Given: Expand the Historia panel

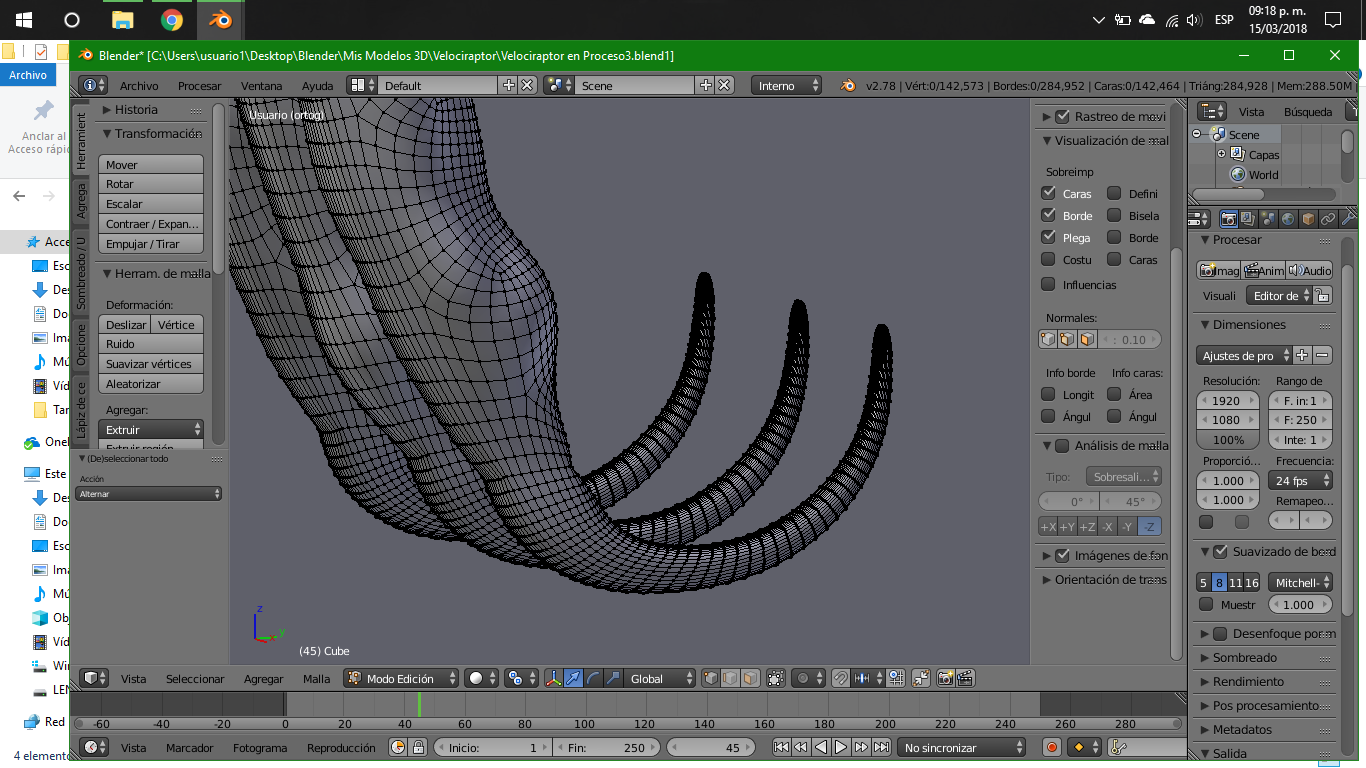Looking at the screenshot, I should [136, 109].
